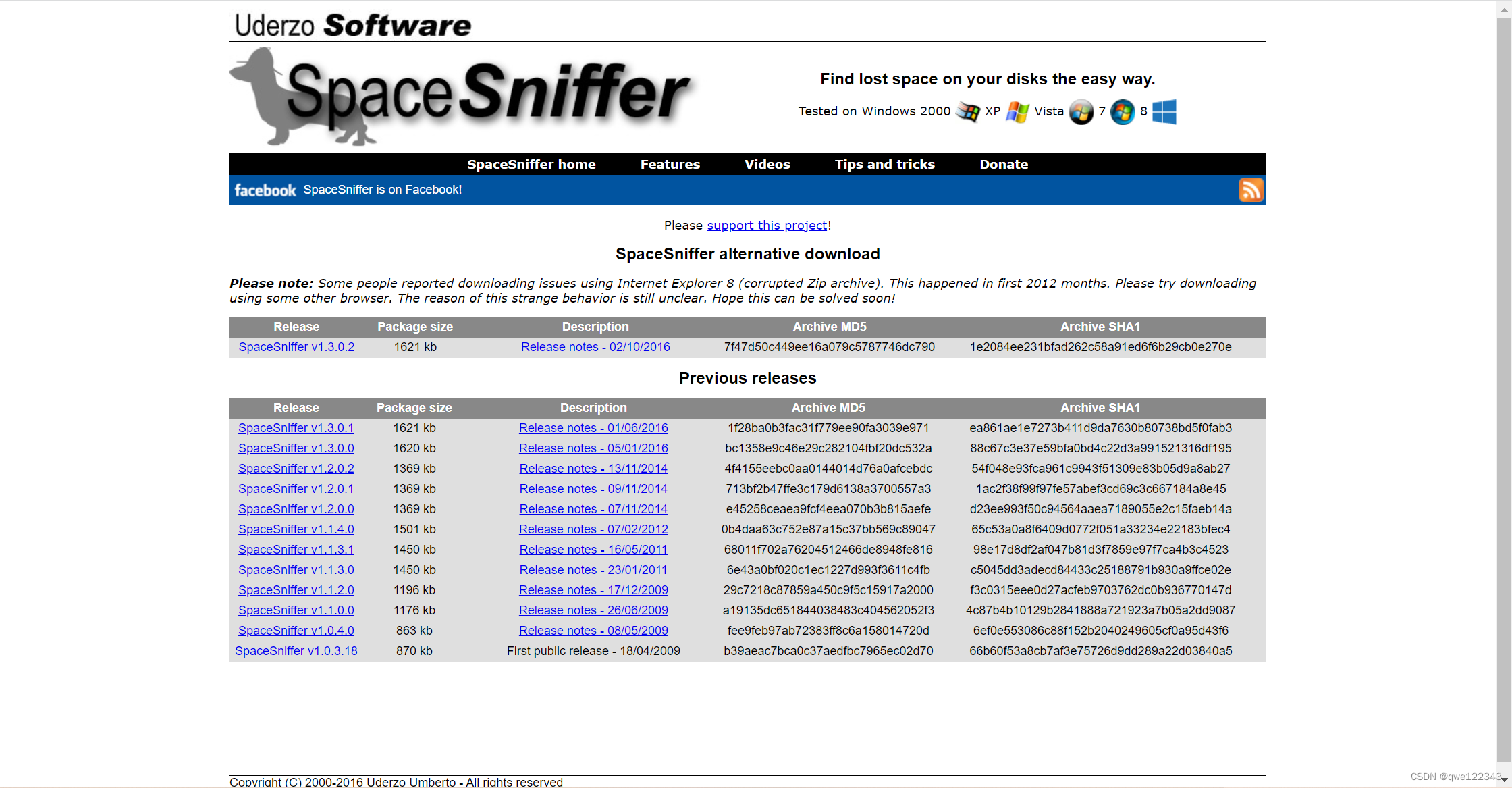Select the Windows XP logo icon
The height and width of the screenshot is (788, 1512).
pyautogui.click(x=1017, y=111)
